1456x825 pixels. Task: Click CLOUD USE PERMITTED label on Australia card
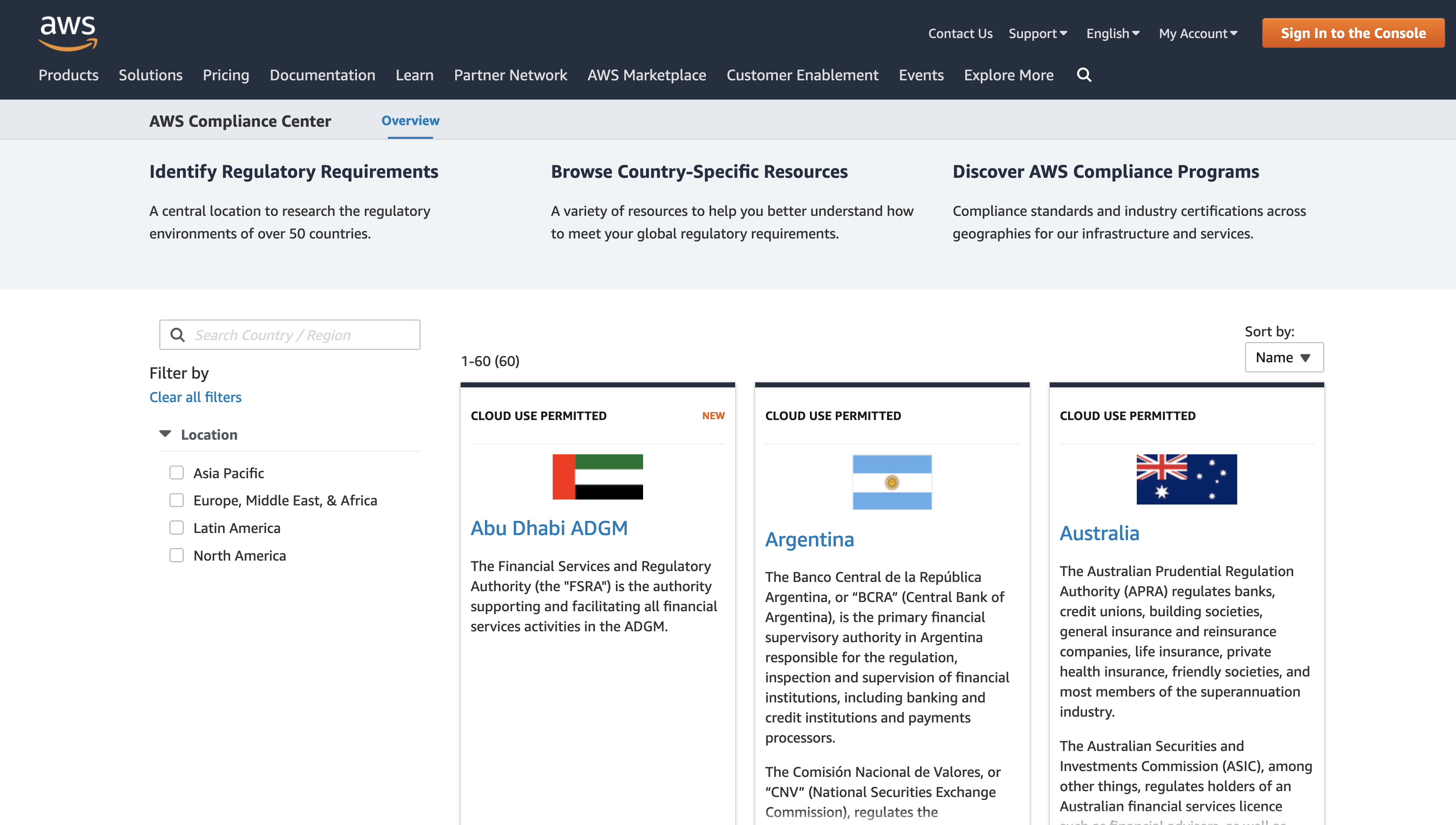1128,416
